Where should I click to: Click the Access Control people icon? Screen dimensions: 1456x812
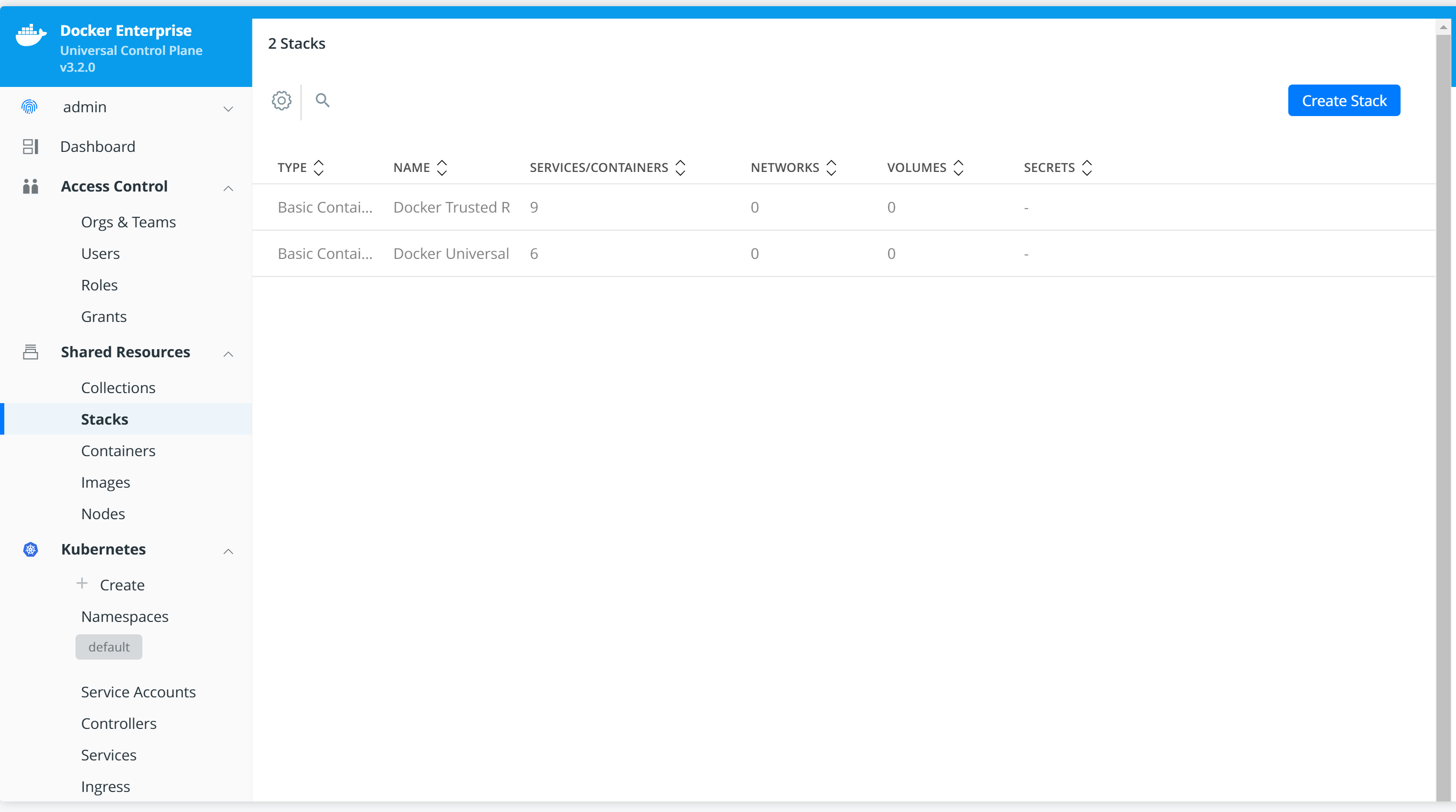coord(31,186)
